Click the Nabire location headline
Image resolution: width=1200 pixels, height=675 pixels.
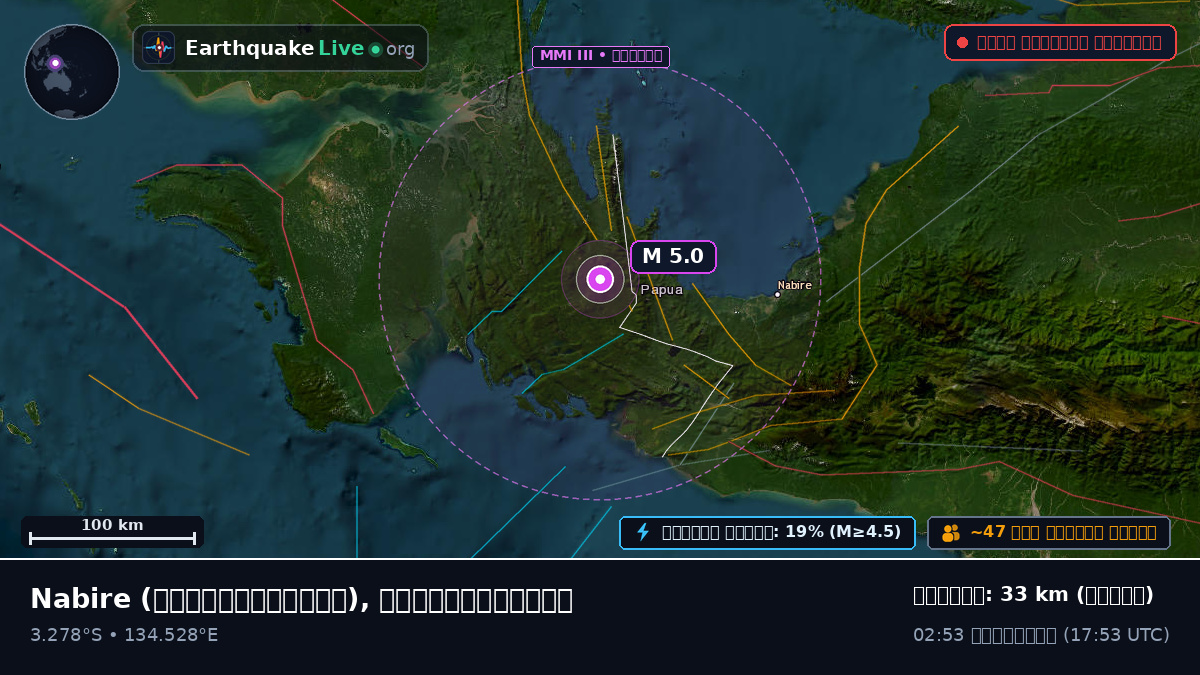[x=301, y=599]
